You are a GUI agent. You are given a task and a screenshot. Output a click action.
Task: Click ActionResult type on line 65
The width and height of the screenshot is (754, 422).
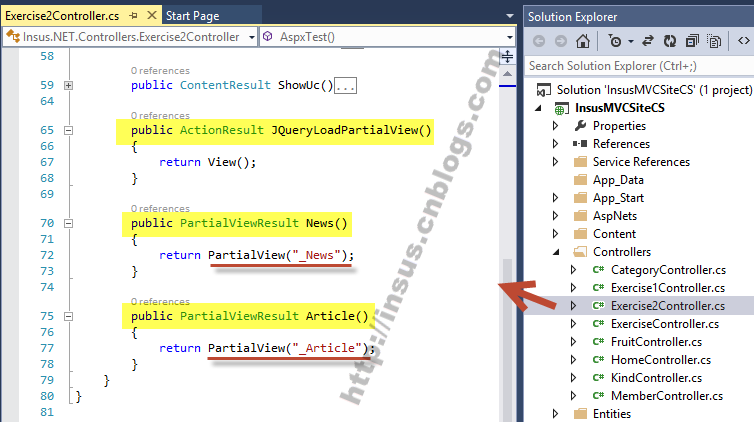[x=222, y=130]
